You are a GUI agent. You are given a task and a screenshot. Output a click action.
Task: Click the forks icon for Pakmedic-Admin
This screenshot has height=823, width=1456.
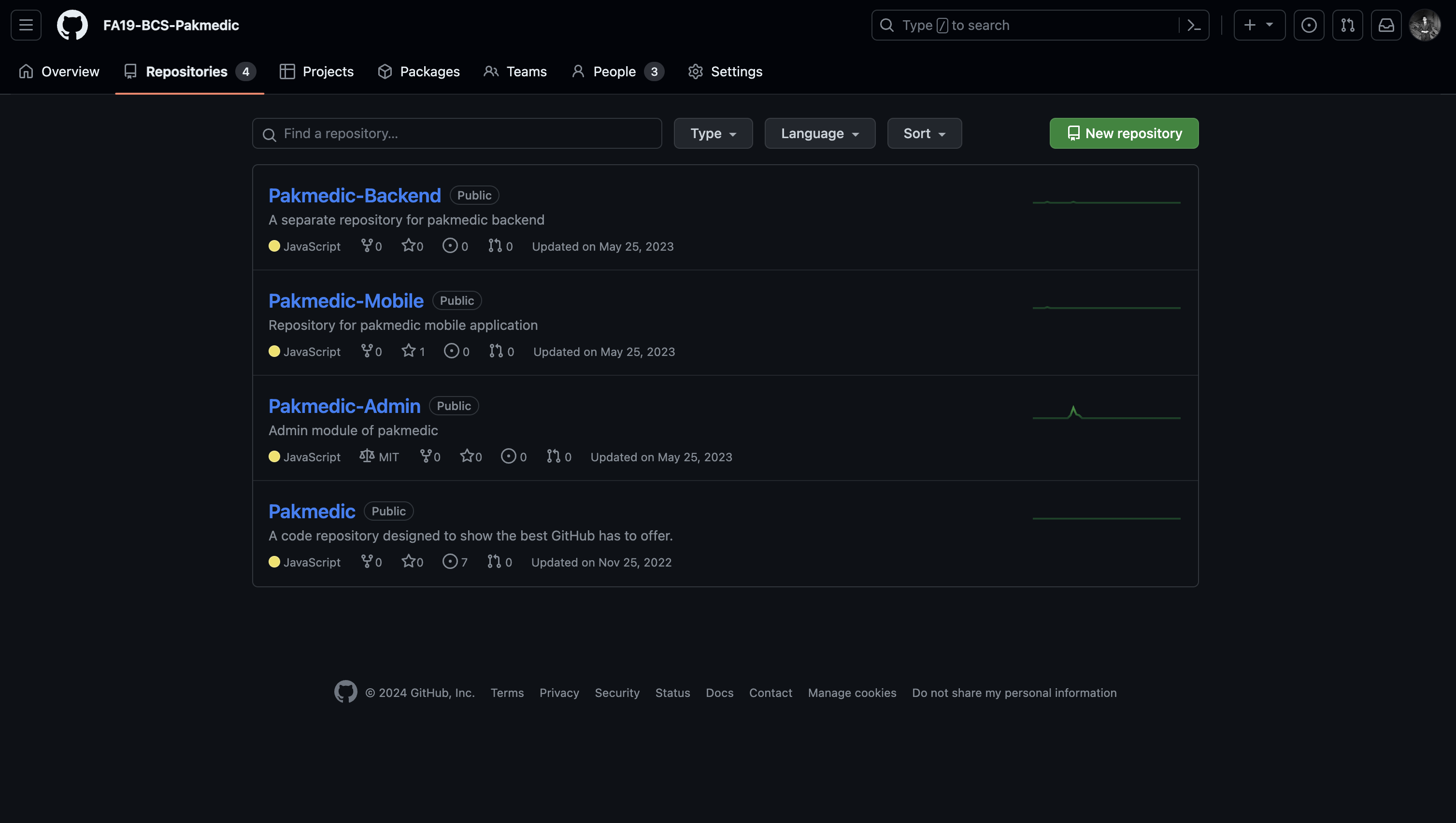426,455
